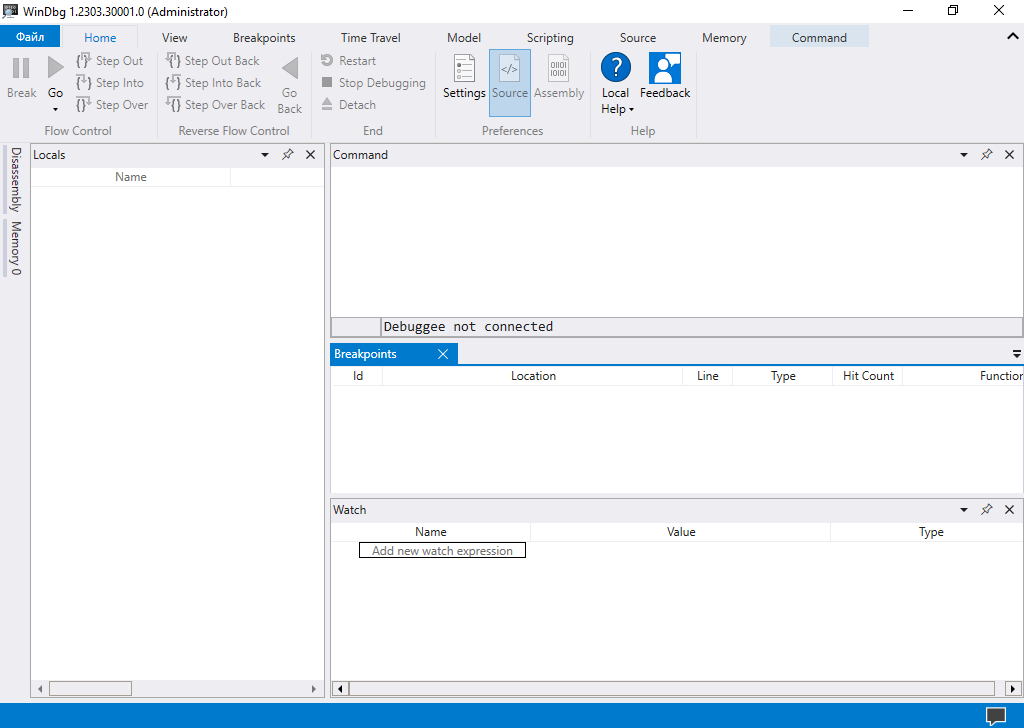Switch to the View ribbon tab
Image resolution: width=1024 pixels, height=728 pixels.
[174, 38]
